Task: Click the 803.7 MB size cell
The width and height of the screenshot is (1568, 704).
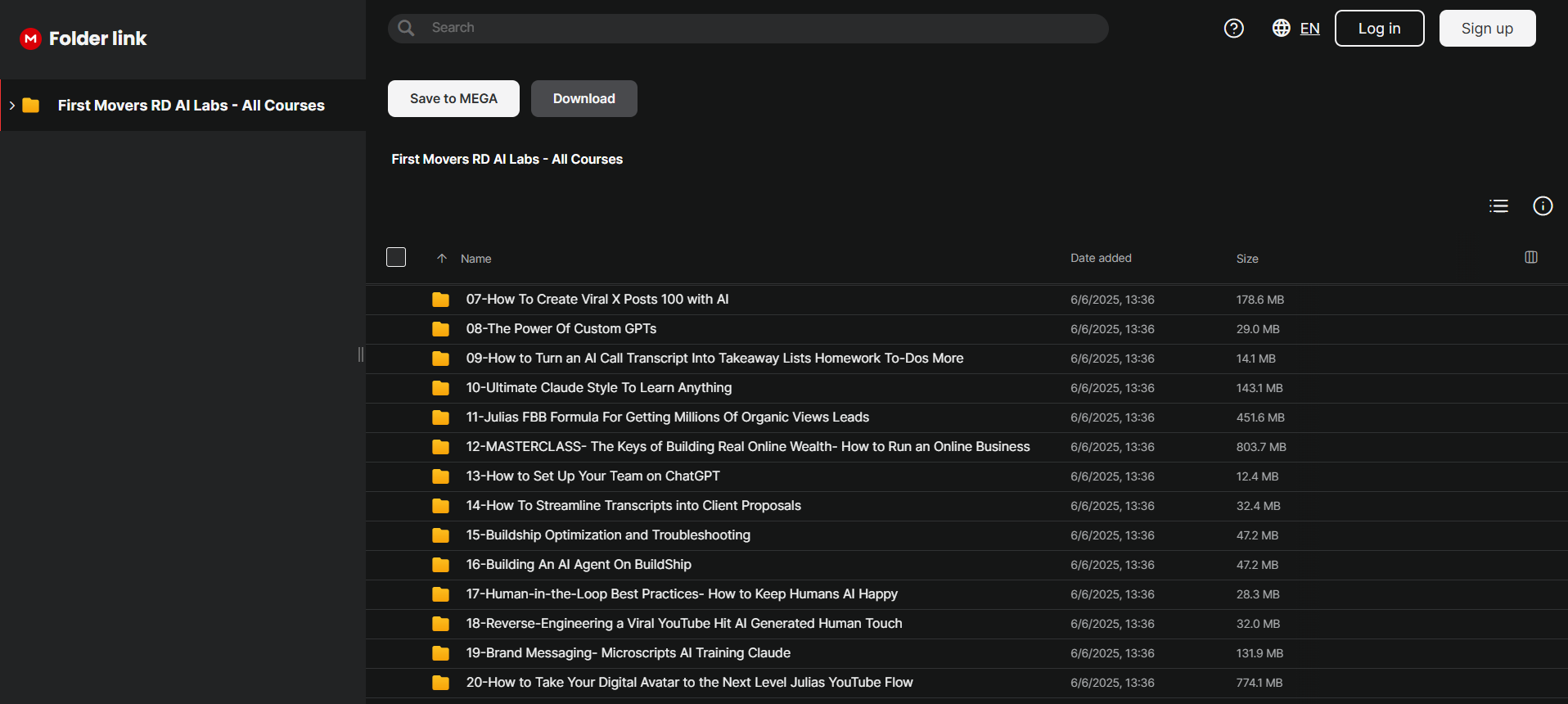Action: 1261,447
